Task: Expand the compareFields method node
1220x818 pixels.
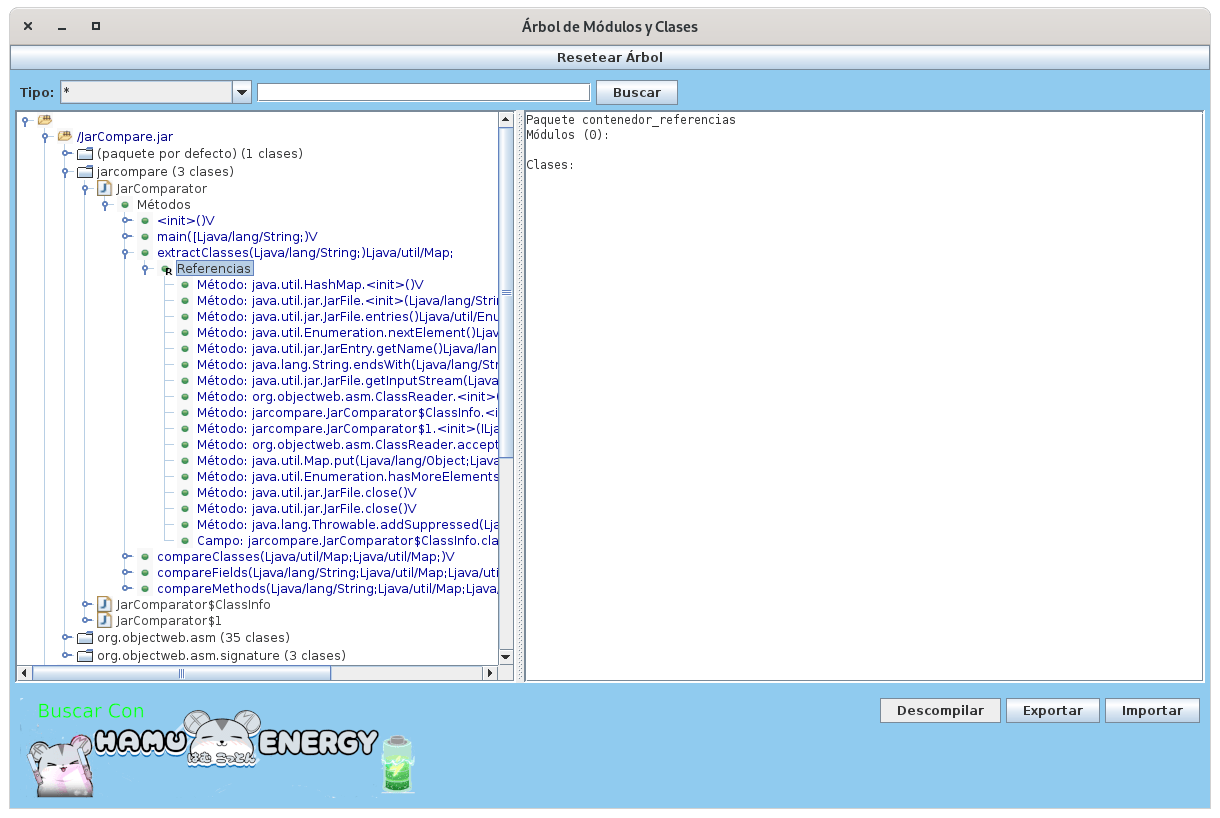Action: tap(126, 573)
